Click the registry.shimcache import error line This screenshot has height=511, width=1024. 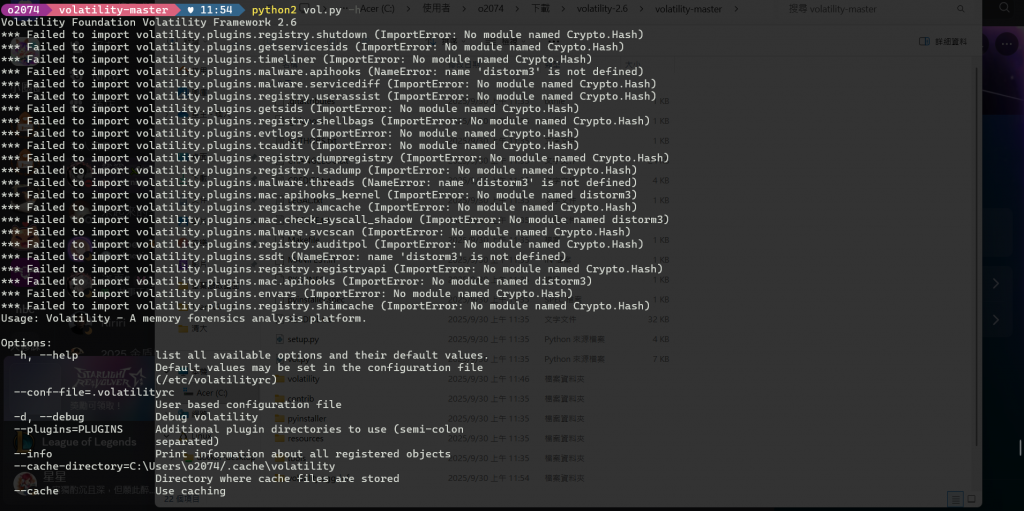325,306
